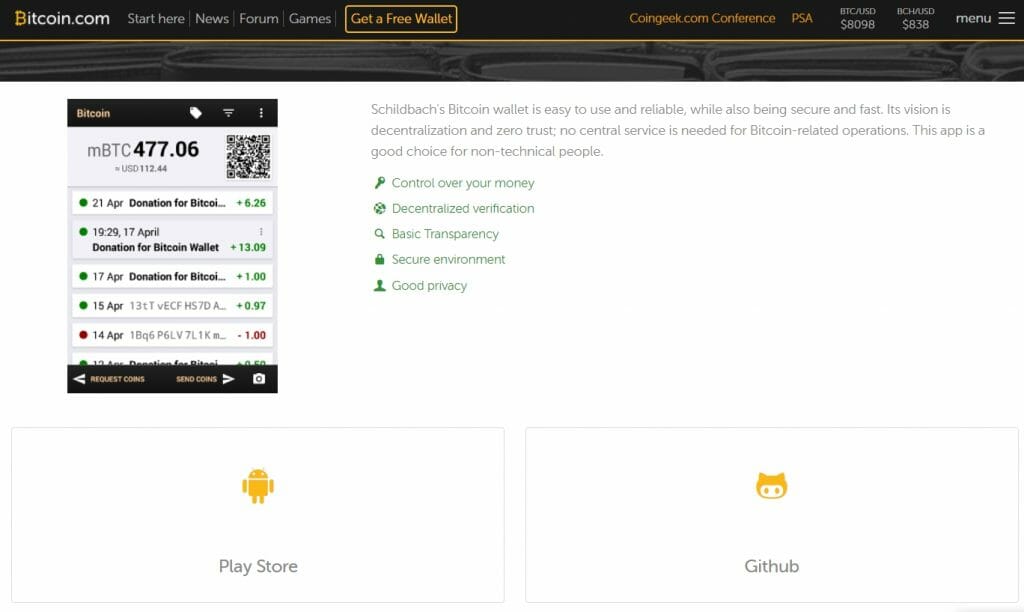
Task: View the BCH/USD price ticker
Action: tap(916, 19)
